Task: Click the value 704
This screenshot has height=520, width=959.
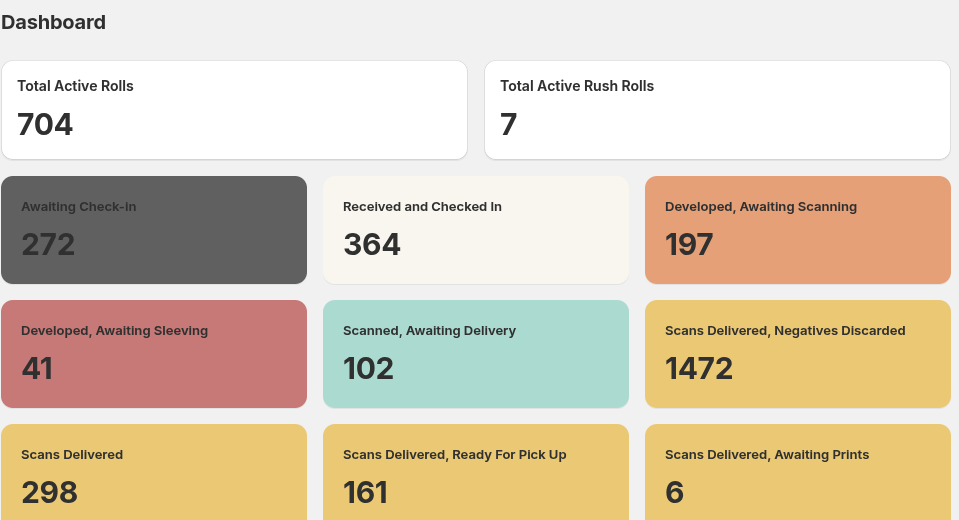Action: coord(45,124)
